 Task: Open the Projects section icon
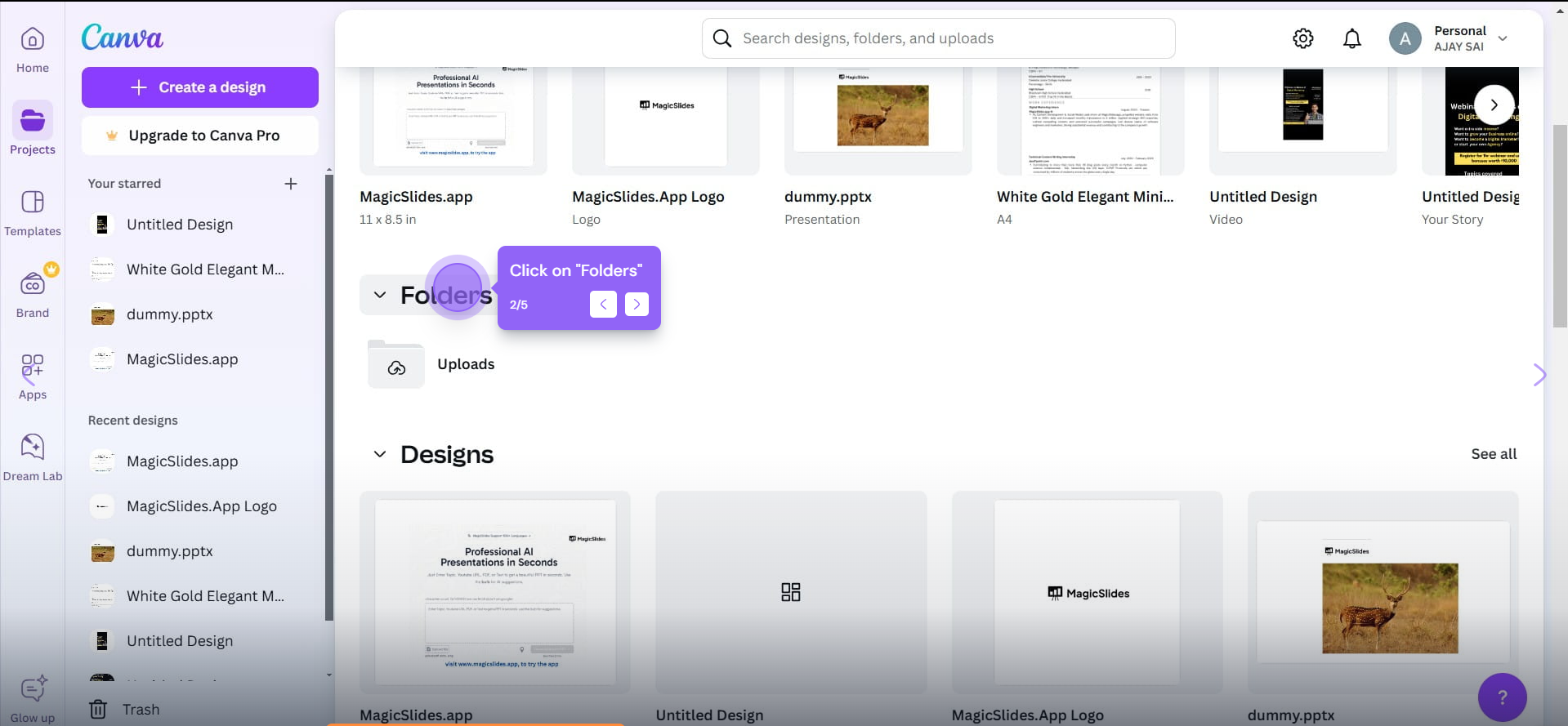[33, 120]
